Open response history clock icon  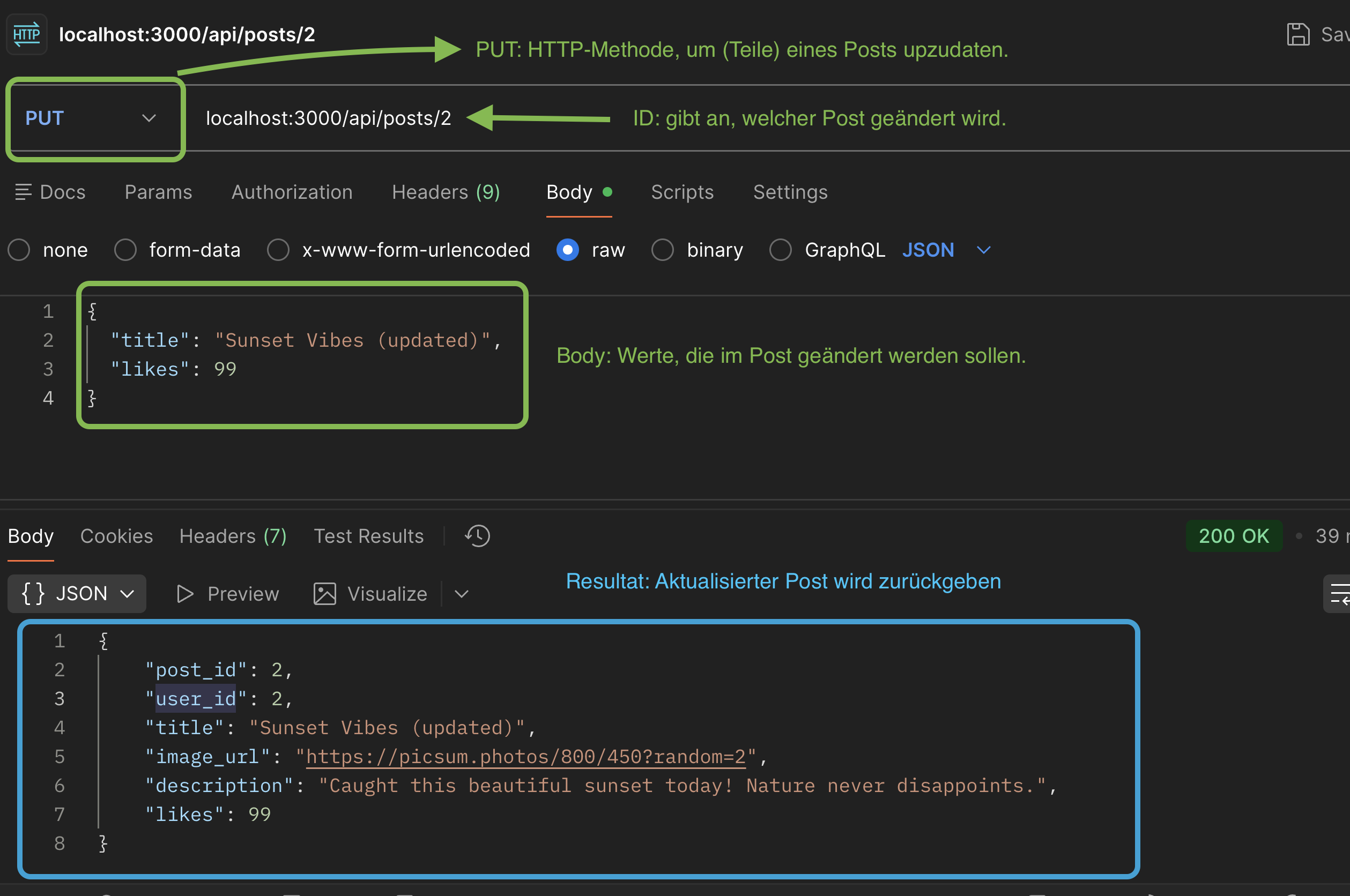tap(477, 536)
